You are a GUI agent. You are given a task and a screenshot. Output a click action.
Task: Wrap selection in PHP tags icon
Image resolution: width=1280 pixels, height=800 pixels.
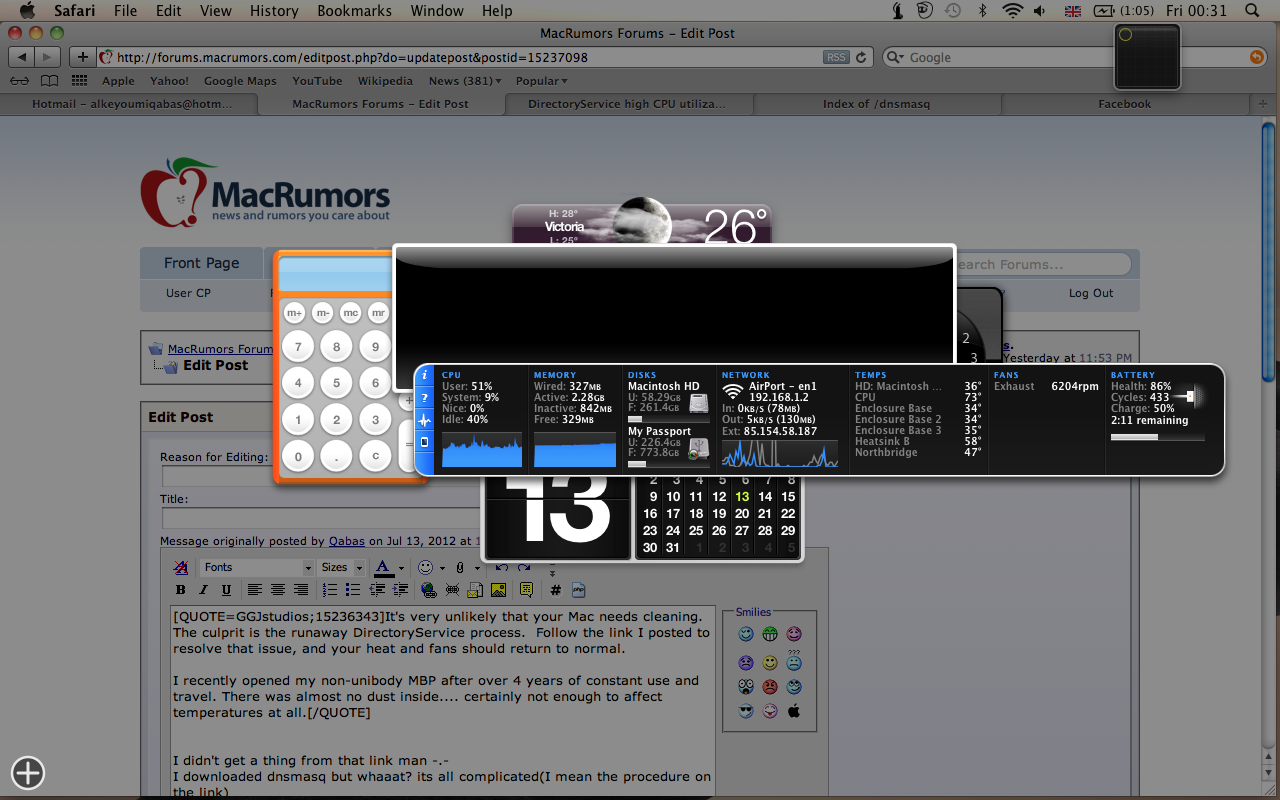pos(579,590)
